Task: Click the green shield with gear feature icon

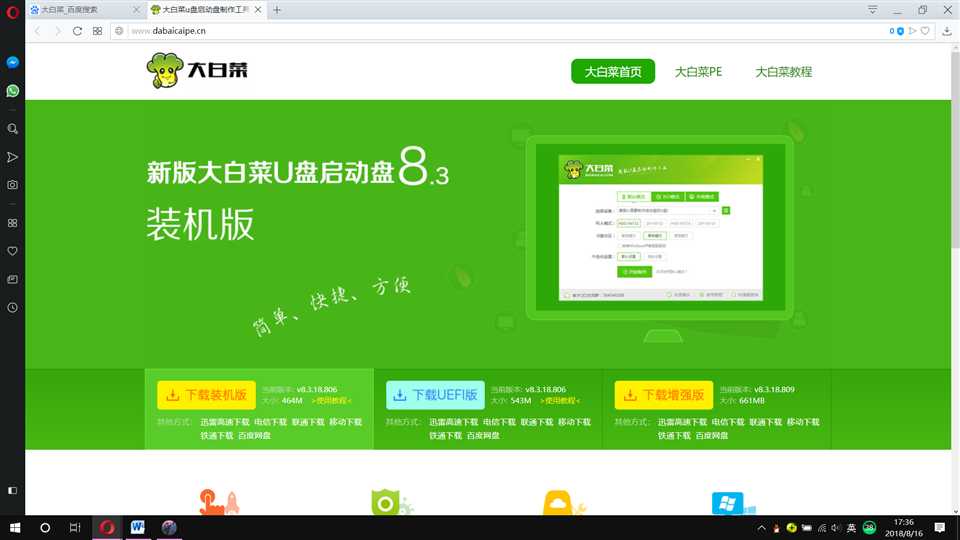Action: tap(392, 502)
